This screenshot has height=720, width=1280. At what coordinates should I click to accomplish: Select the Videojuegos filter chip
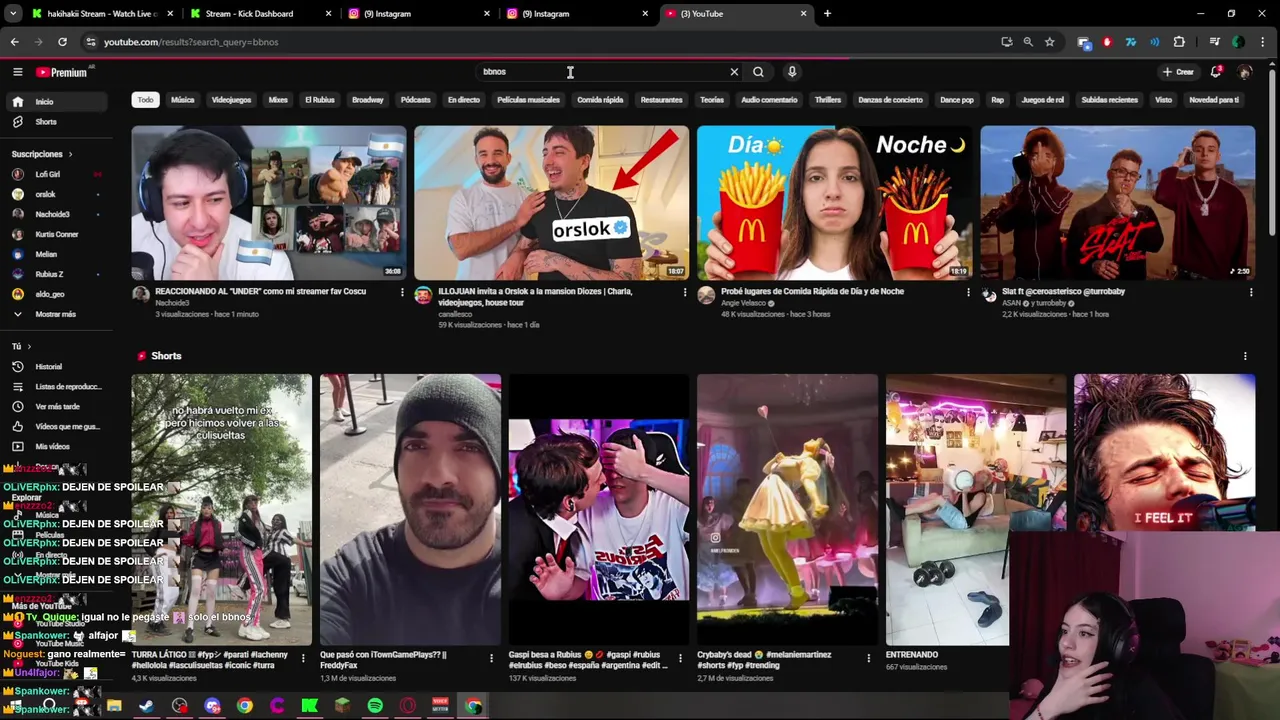coord(232,100)
